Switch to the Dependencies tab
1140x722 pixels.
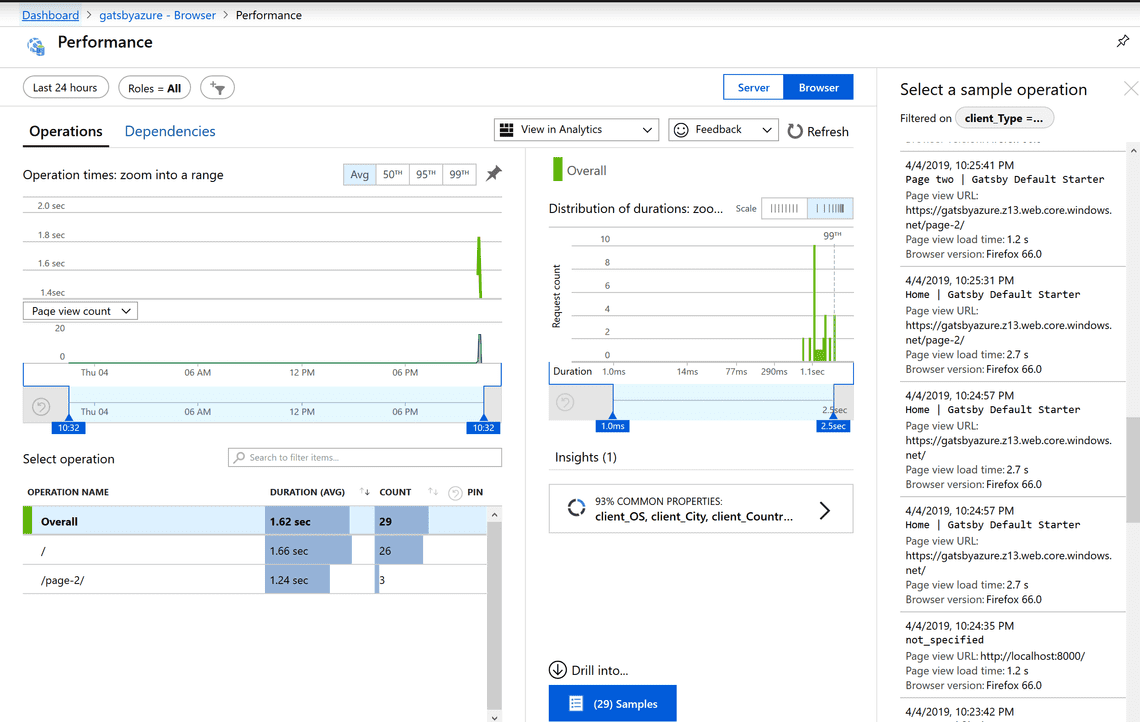tap(169, 131)
